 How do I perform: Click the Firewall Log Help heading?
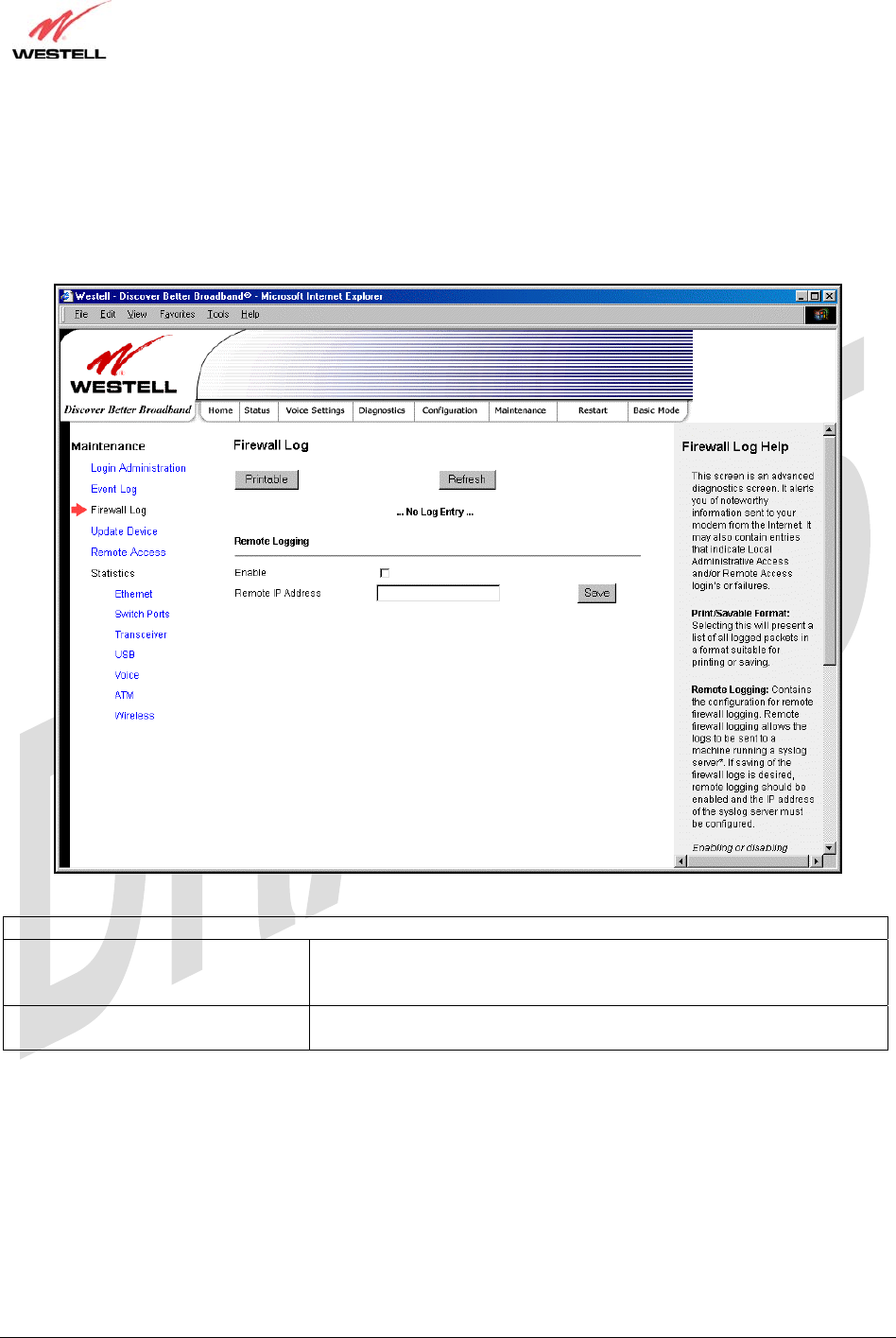[x=735, y=446]
